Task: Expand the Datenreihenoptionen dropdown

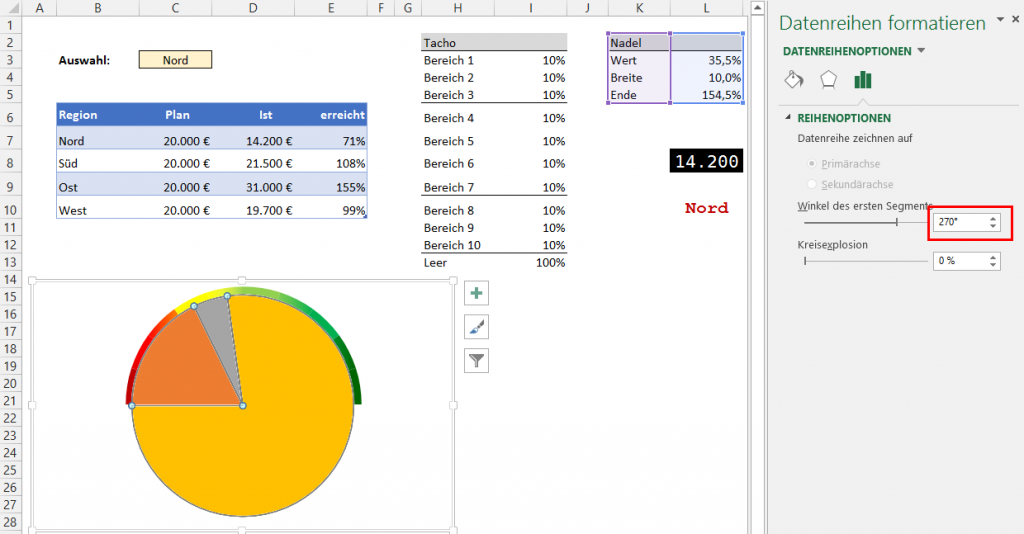Action: pos(921,51)
